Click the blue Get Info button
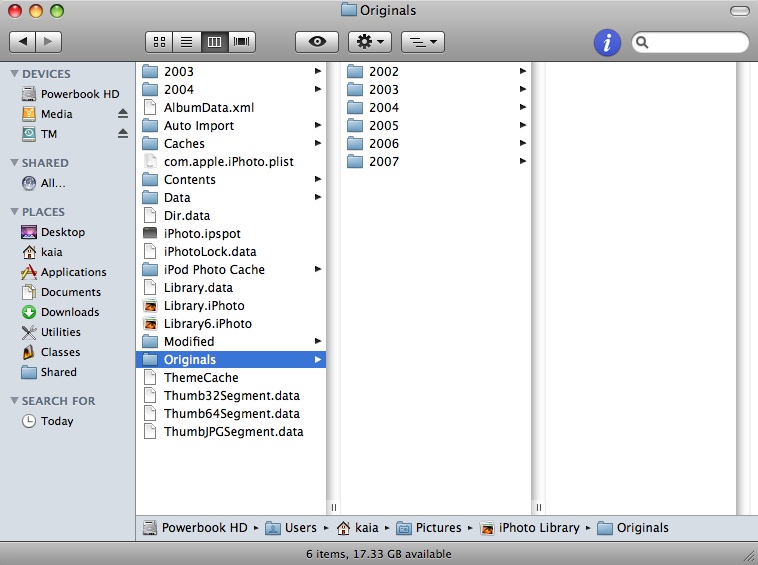The width and height of the screenshot is (758, 565). tap(607, 42)
